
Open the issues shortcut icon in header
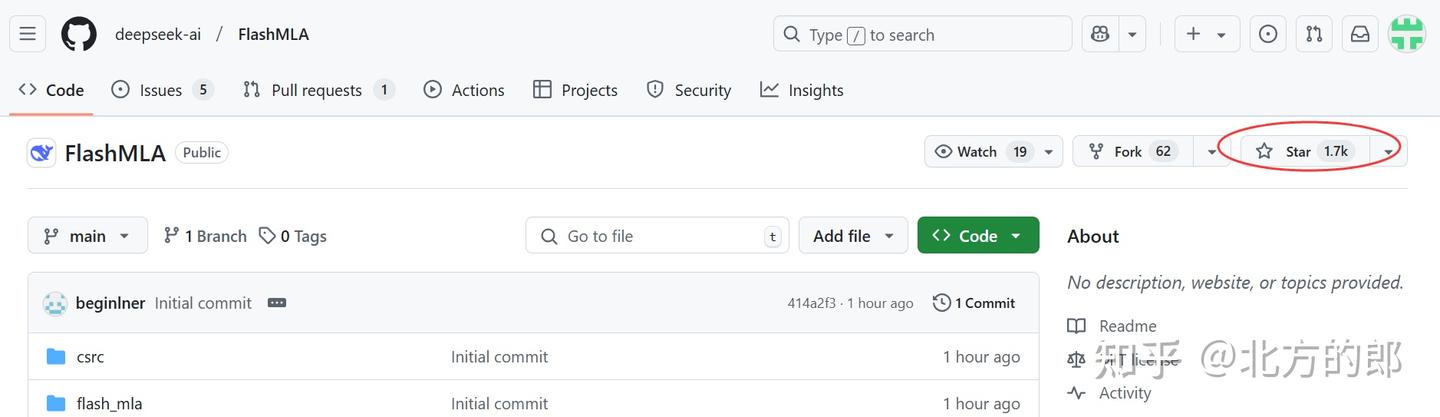click(x=1268, y=34)
